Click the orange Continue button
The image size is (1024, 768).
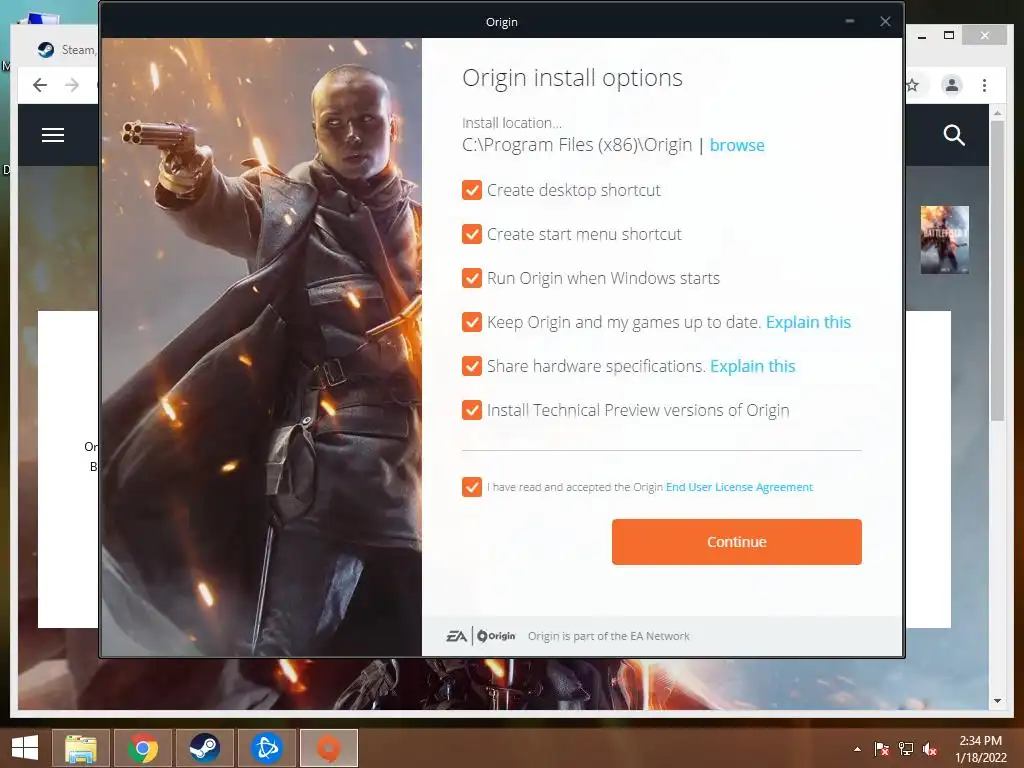coord(737,541)
